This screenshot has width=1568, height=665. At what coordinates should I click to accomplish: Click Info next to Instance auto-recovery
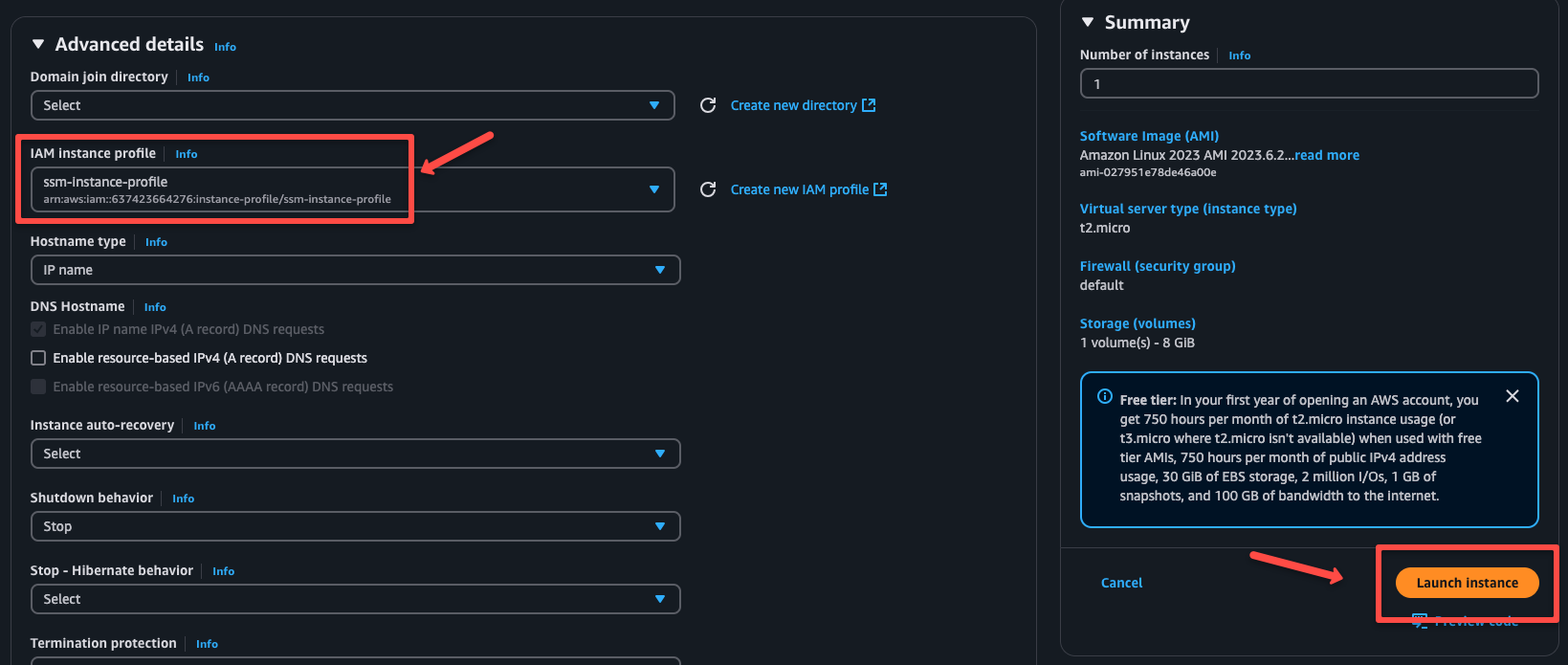(205, 426)
